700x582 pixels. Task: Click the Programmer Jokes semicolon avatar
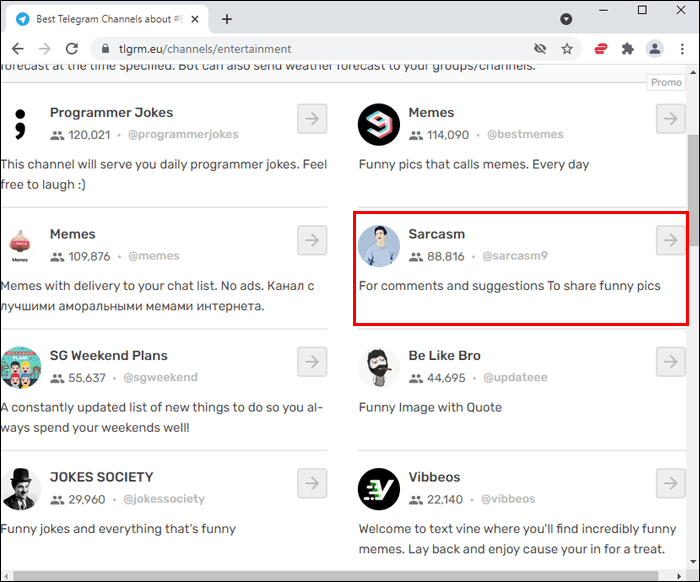click(x=20, y=124)
